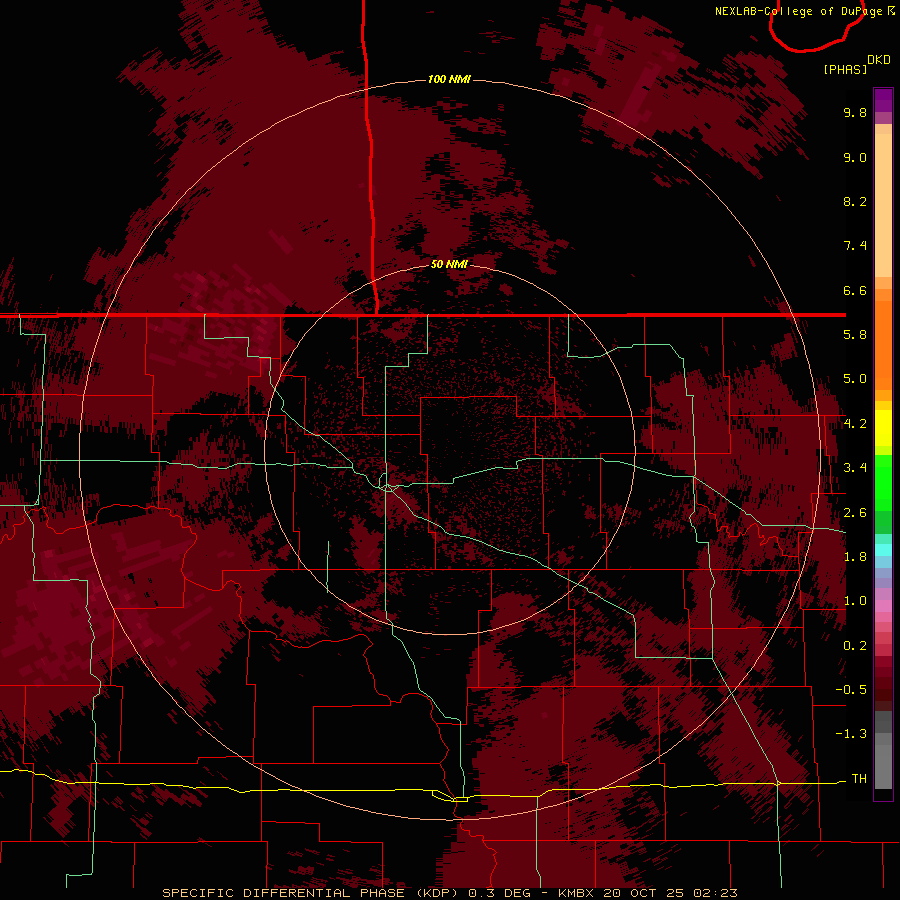The height and width of the screenshot is (900, 900).
Task: Click the "KMBX" radar station identifier
Action: coord(576,893)
